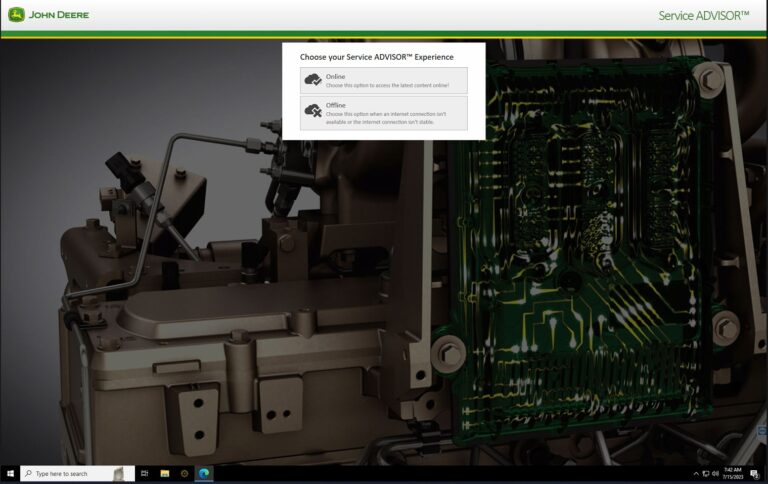768x484 pixels.
Task: Switch to Microsoft Edge in taskbar
Action: click(204, 474)
